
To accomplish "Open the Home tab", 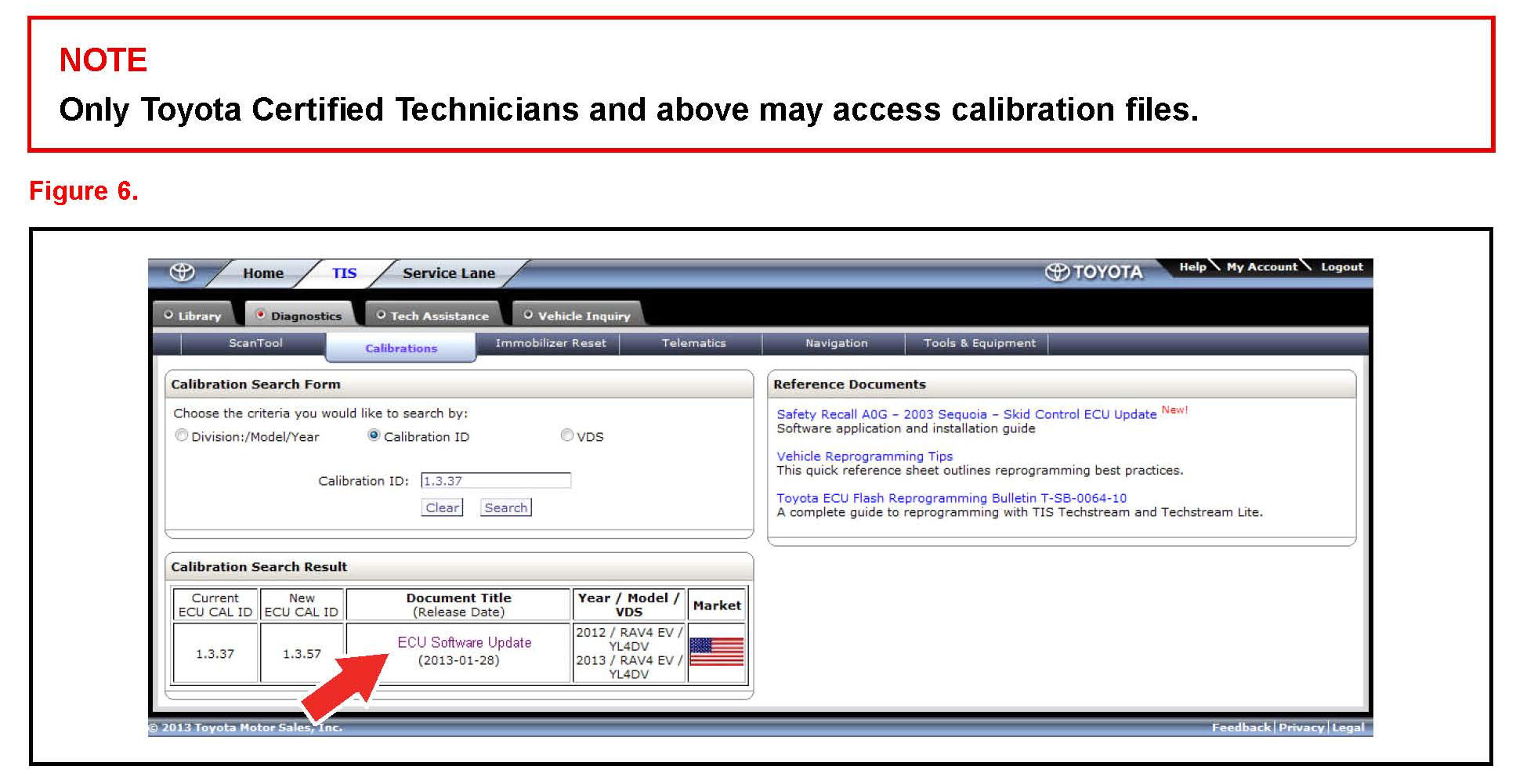I will point(262,273).
